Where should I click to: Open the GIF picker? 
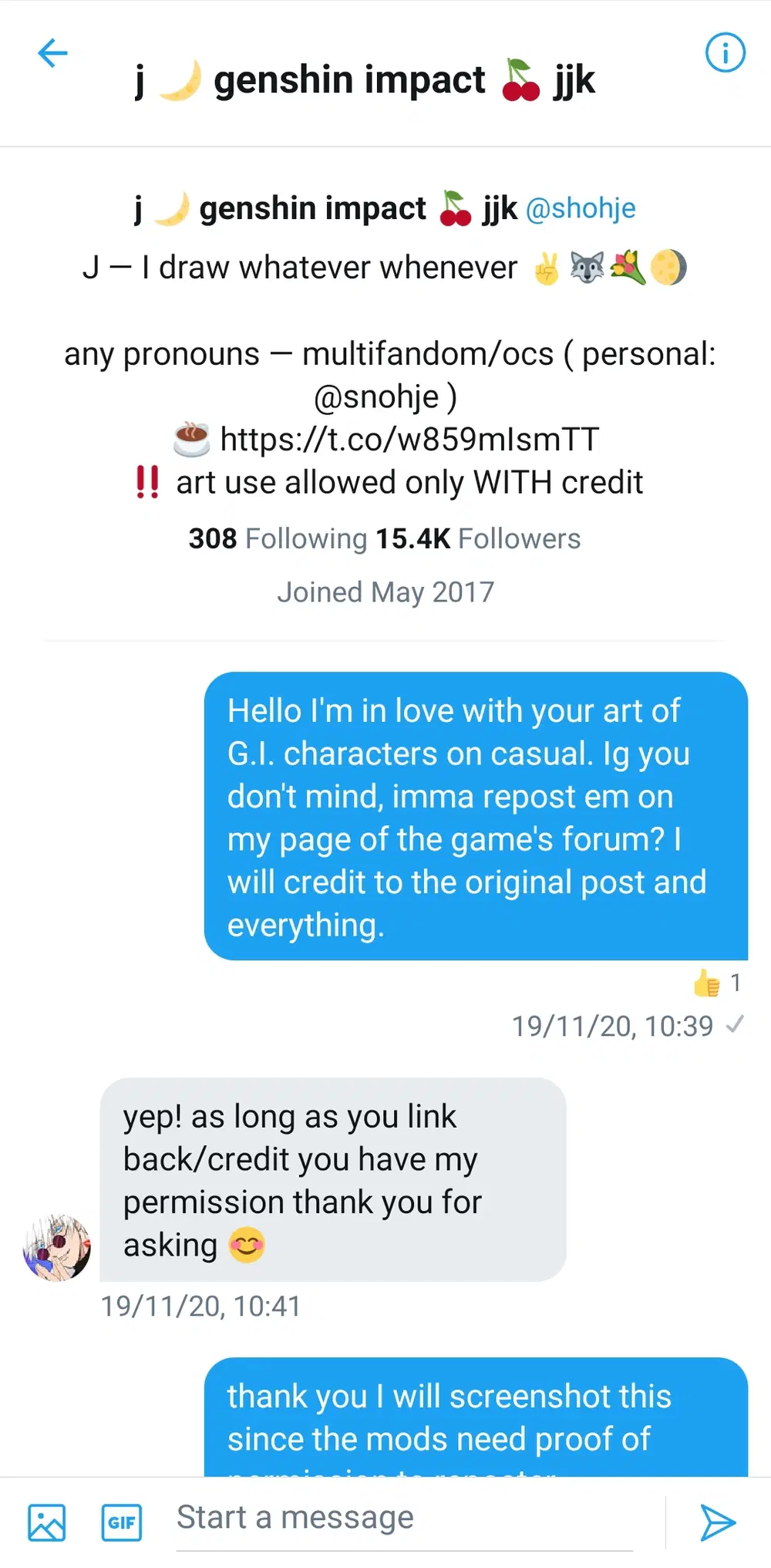[122, 1522]
